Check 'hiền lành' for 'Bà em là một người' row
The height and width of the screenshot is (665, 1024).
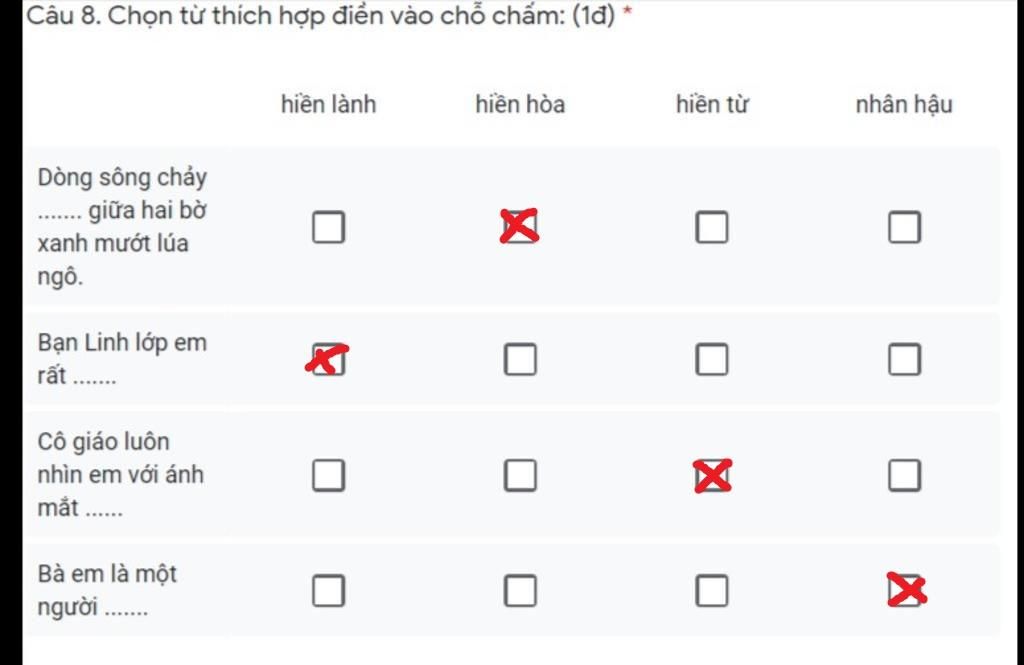(328, 591)
